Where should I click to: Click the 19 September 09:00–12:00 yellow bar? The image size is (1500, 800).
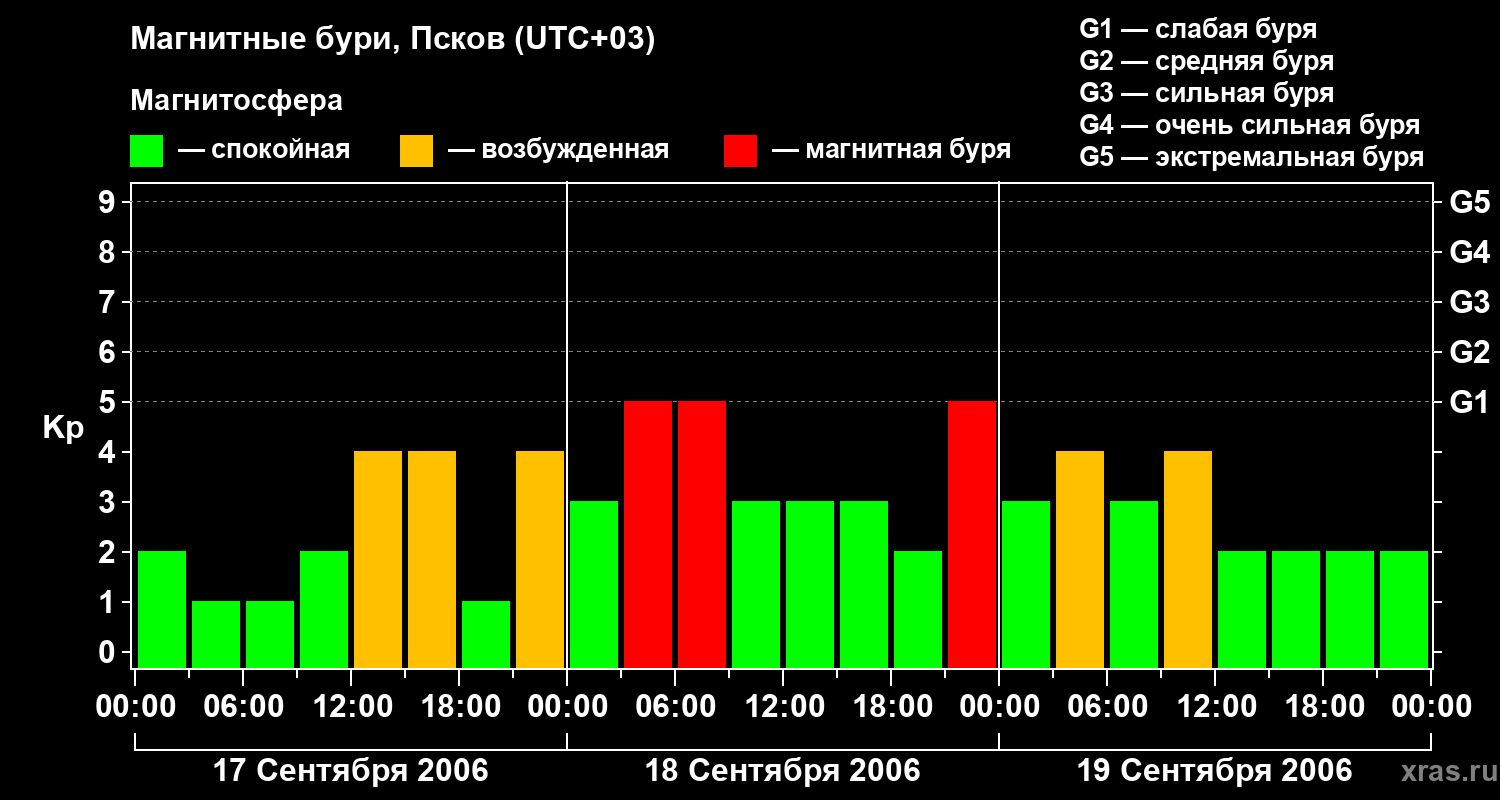click(1188, 559)
